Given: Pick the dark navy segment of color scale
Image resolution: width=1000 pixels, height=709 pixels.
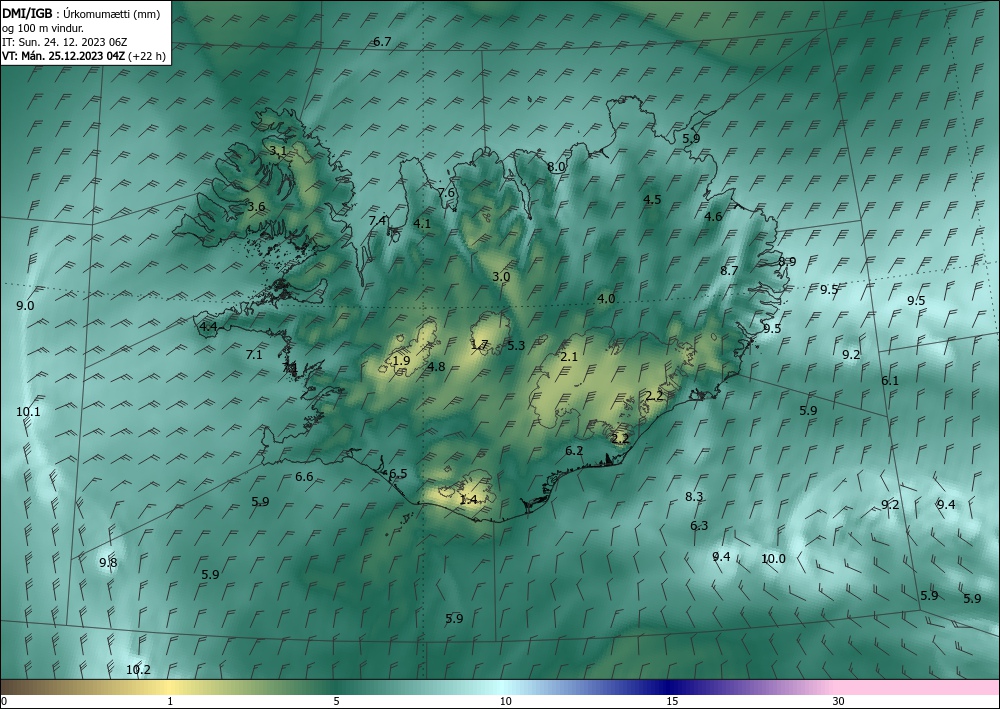Looking at the screenshot, I should (x=668, y=687).
